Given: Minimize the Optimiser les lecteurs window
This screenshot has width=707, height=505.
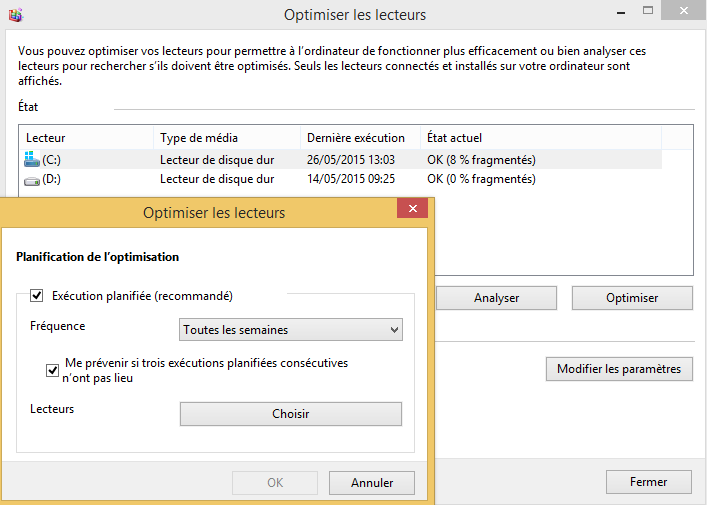Looking at the screenshot, I should pyautogui.click(x=621, y=12).
